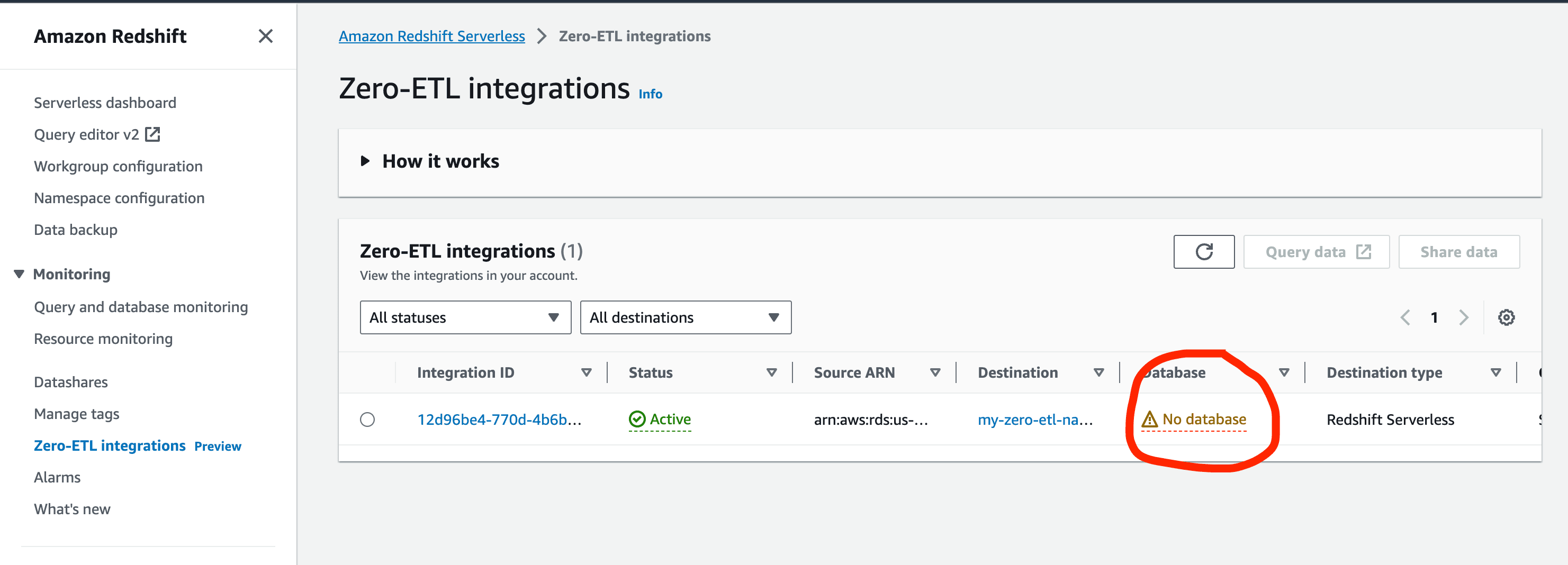Screen dimensions: 1568x565
Task: Open table preferences gear icon
Action: pos(1506,317)
